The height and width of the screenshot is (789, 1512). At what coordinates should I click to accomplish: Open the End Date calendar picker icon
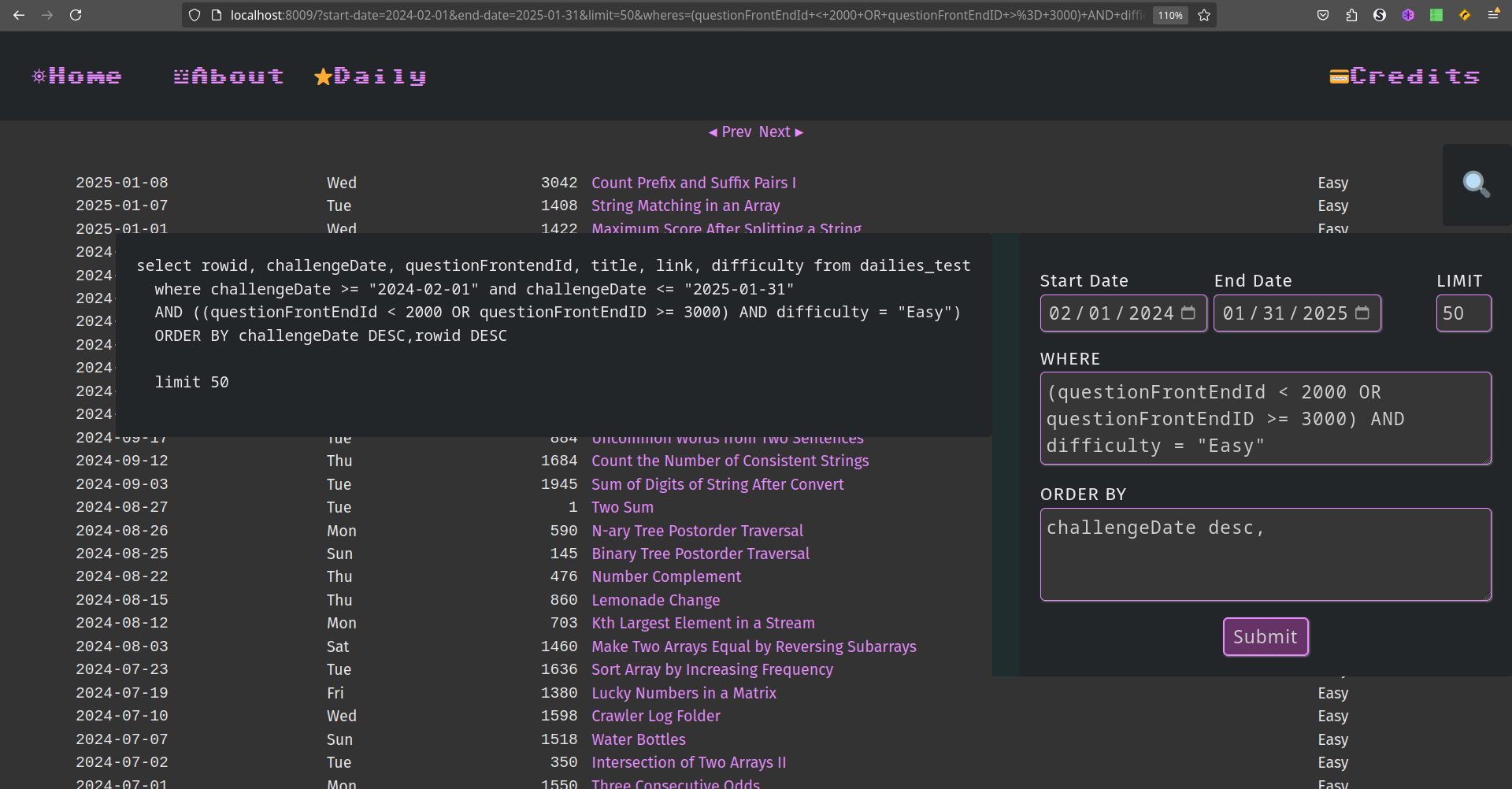(1362, 313)
